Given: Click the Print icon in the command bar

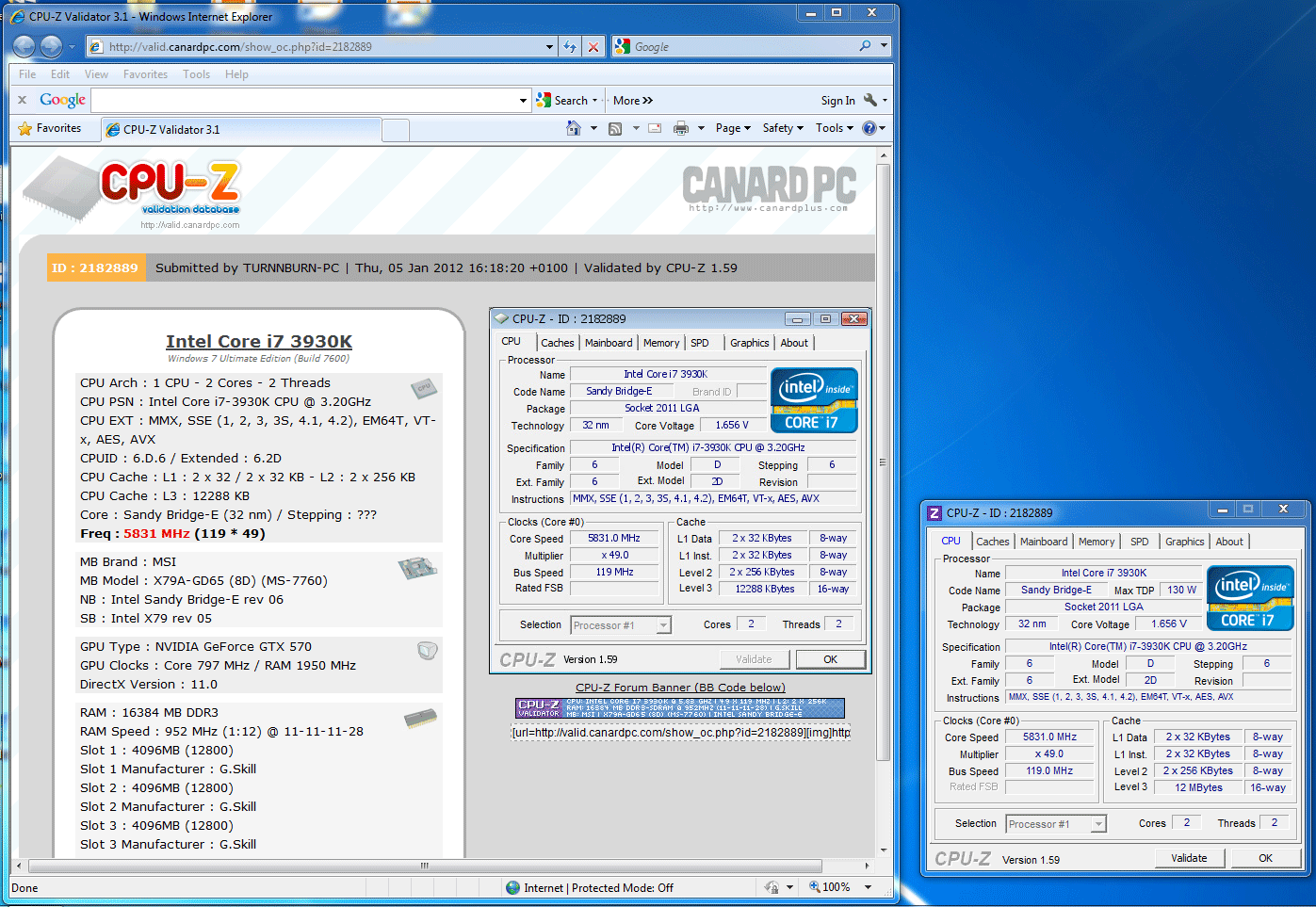Looking at the screenshot, I should click(681, 128).
